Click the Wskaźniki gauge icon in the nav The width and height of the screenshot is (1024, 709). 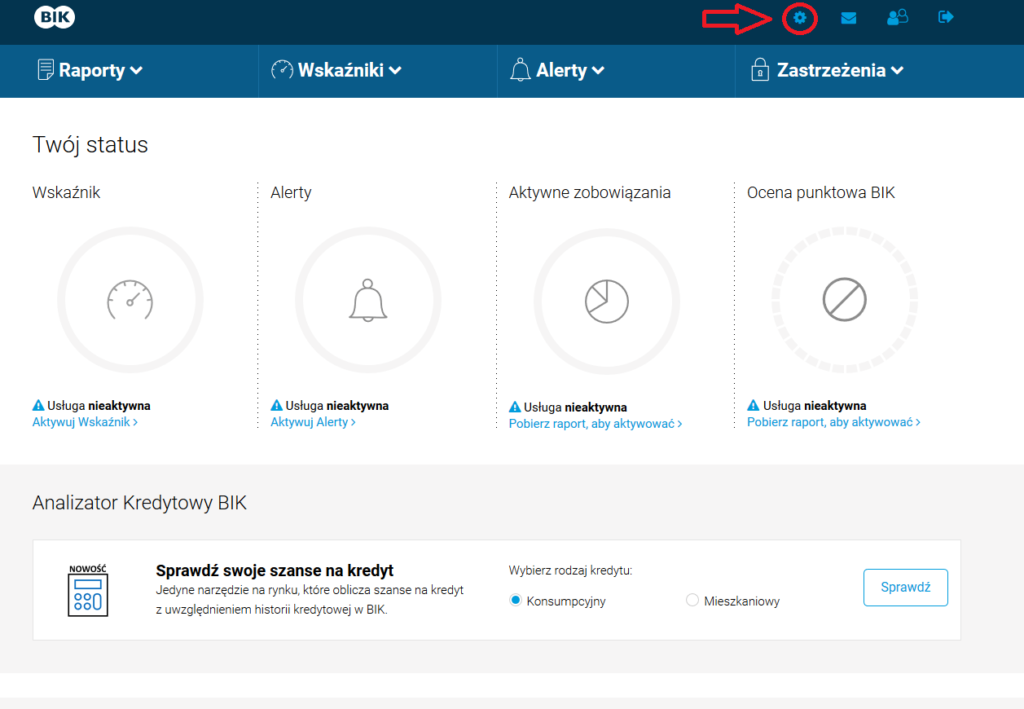282,69
